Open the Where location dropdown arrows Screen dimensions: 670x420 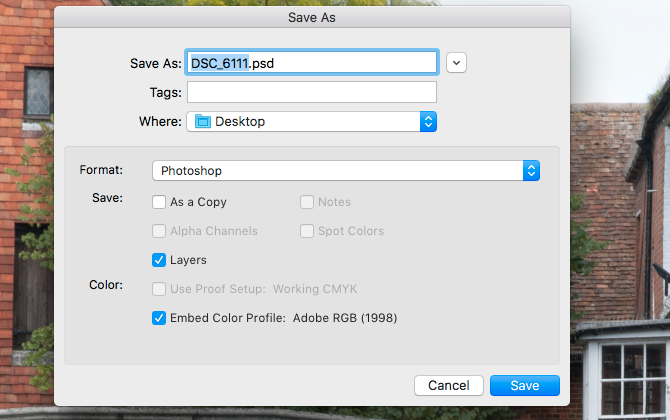(428, 122)
